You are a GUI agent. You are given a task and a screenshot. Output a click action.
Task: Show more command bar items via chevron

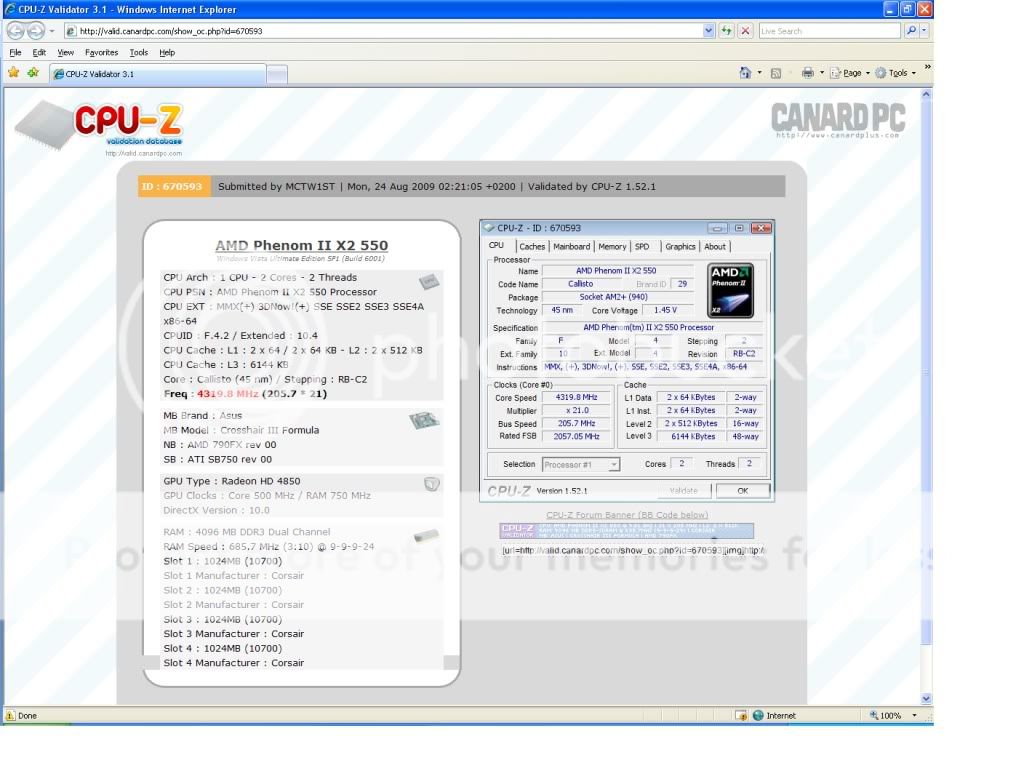coord(927,67)
